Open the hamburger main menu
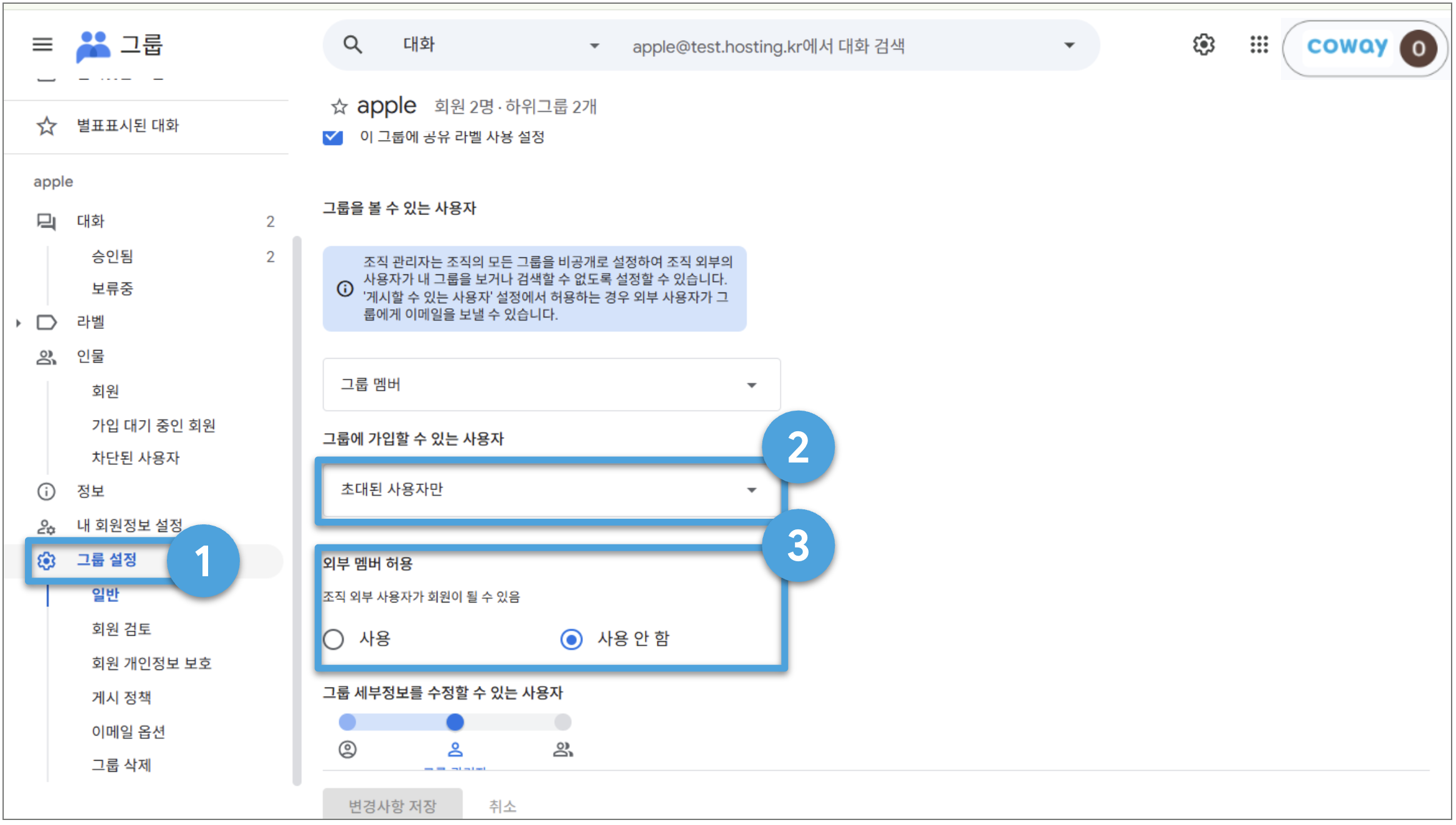 point(42,44)
